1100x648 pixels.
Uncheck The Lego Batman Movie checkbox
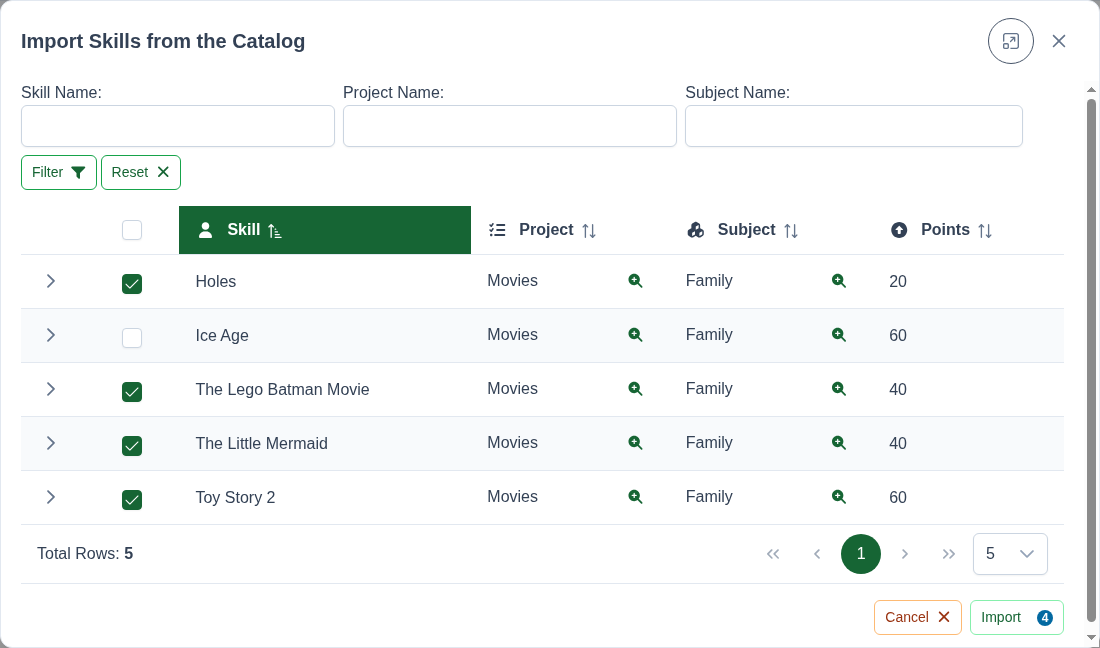click(132, 392)
